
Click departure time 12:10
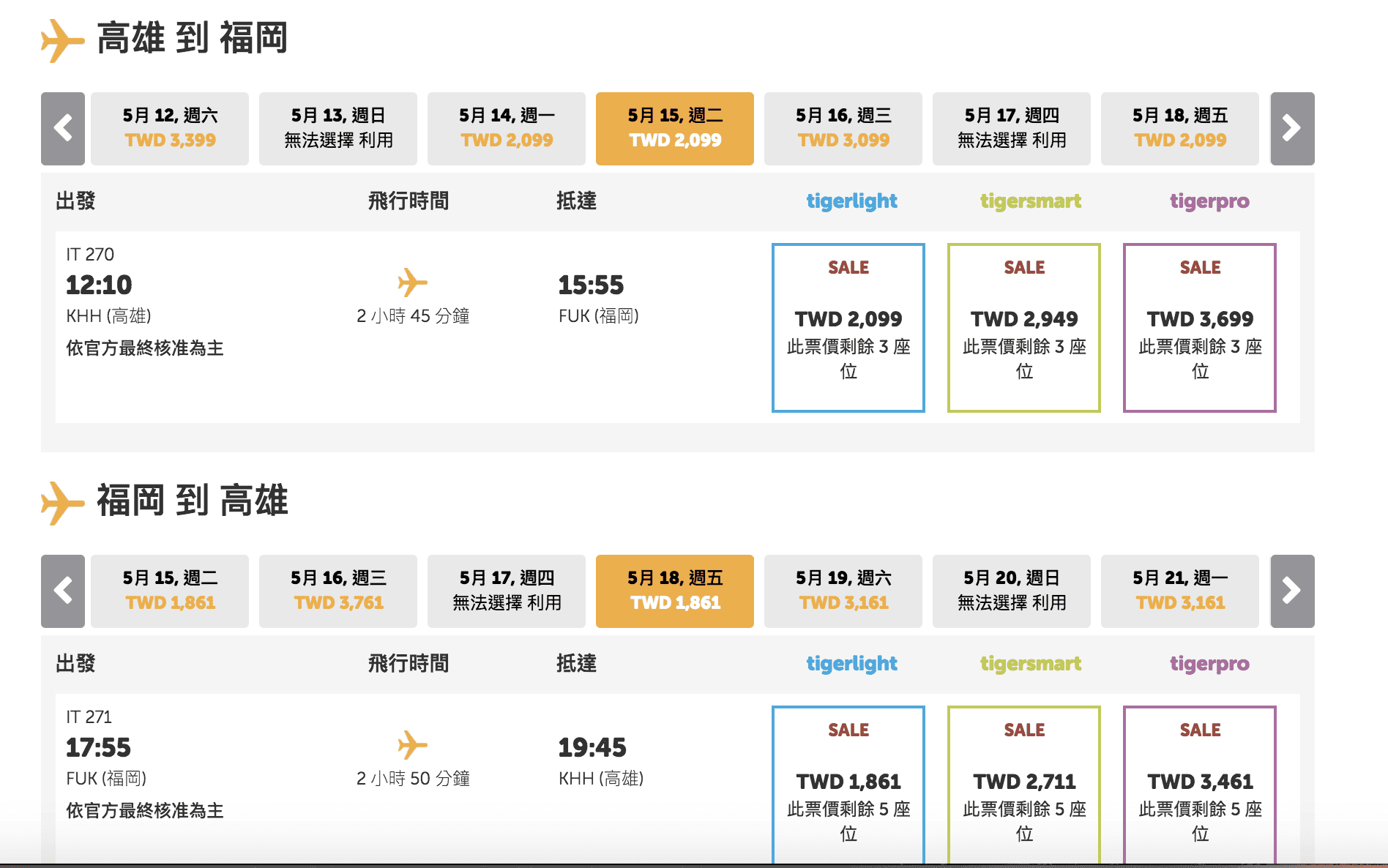point(99,285)
